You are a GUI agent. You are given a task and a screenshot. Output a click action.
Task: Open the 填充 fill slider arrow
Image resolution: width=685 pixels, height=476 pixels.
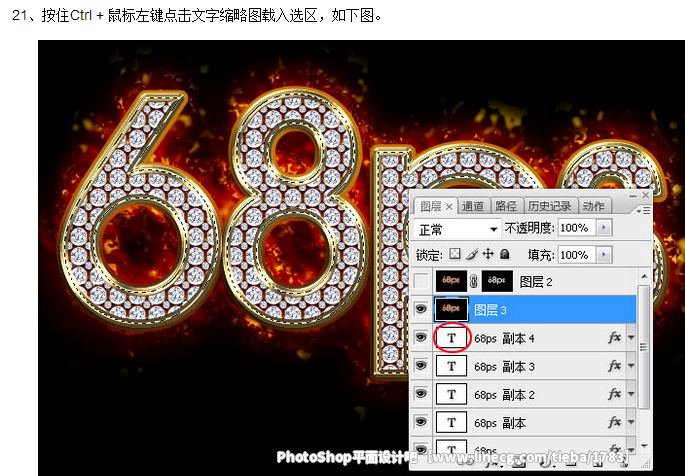601,255
